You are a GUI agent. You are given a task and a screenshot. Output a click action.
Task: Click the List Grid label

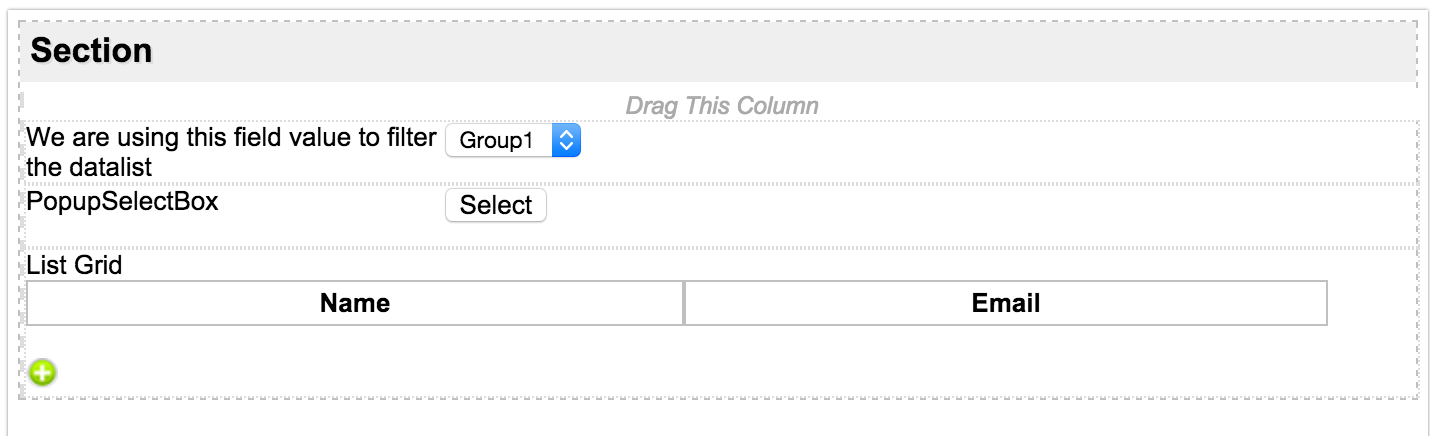coord(75,265)
